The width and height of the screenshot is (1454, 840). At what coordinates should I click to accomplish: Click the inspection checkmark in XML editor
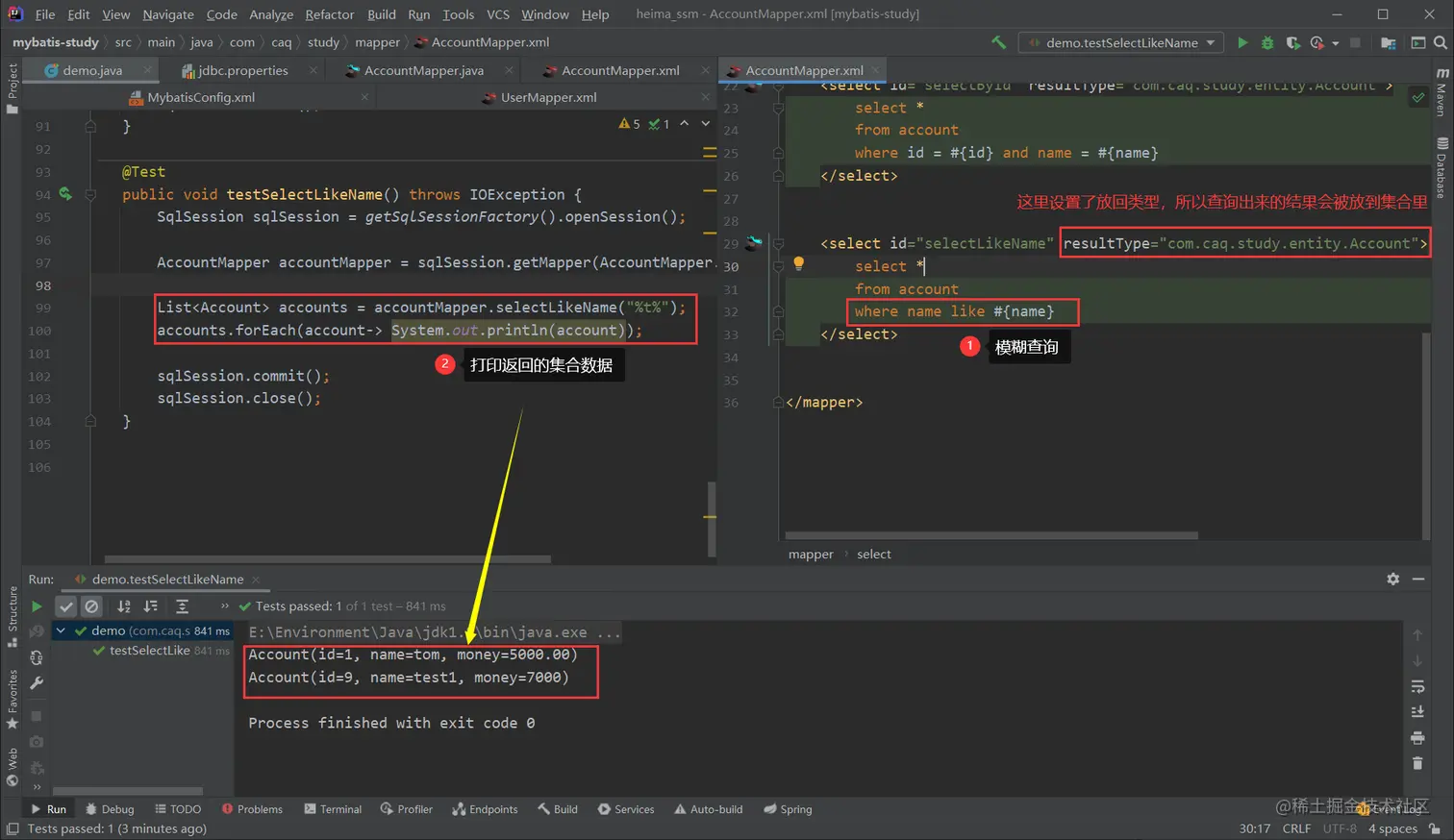tap(1418, 97)
